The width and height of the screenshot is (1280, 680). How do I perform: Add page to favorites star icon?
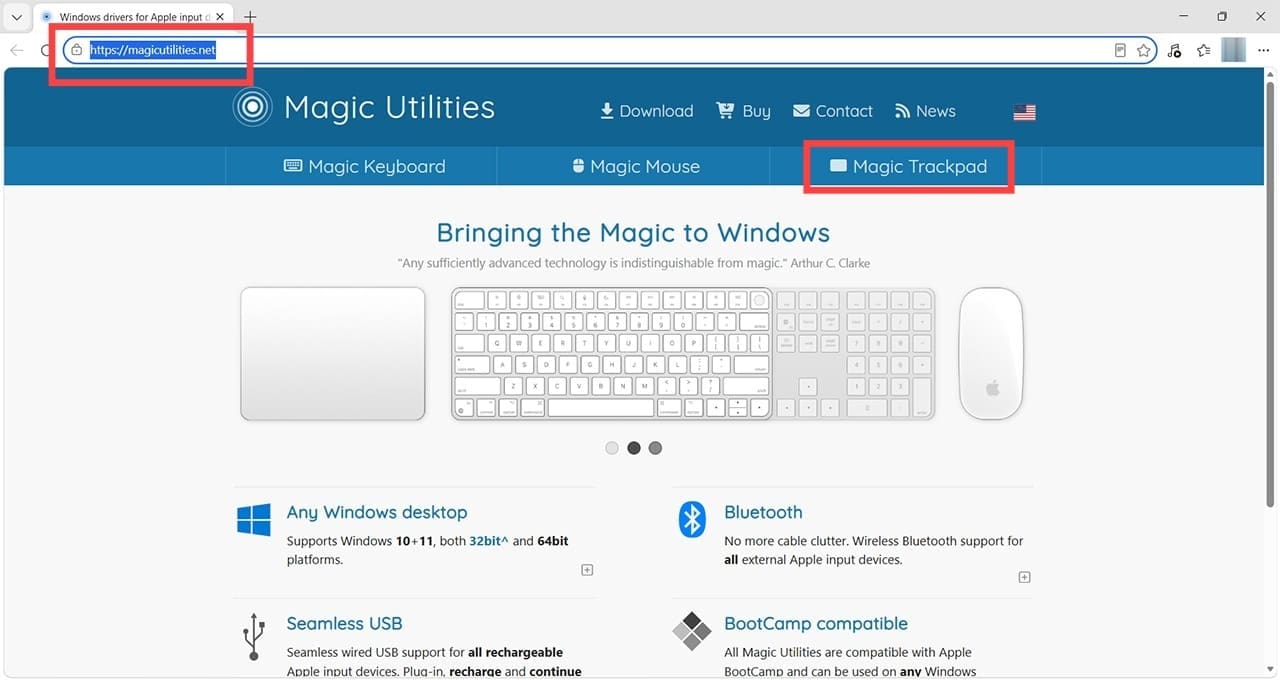pyautogui.click(x=1144, y=50)
